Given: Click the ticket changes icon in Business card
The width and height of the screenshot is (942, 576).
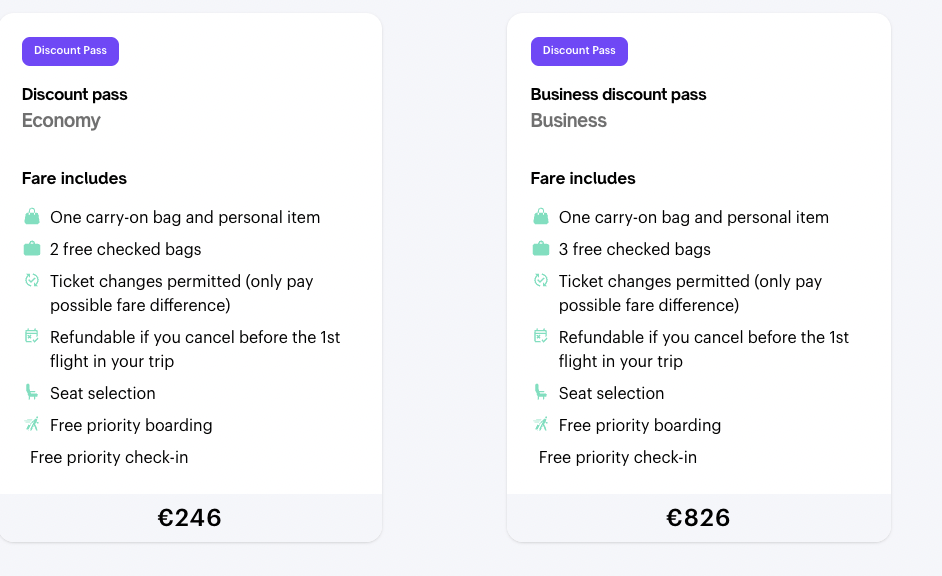Looking at the screenshot, I should tap(541, 281).
